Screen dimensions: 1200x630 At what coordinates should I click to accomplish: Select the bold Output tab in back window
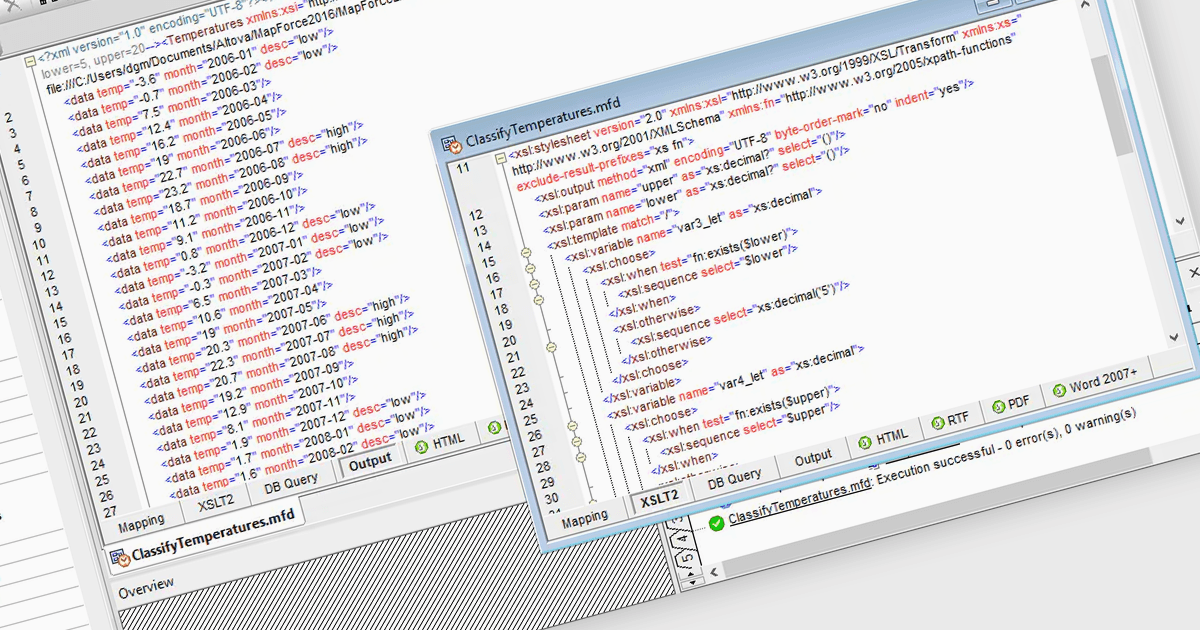(x=370, y=462)
